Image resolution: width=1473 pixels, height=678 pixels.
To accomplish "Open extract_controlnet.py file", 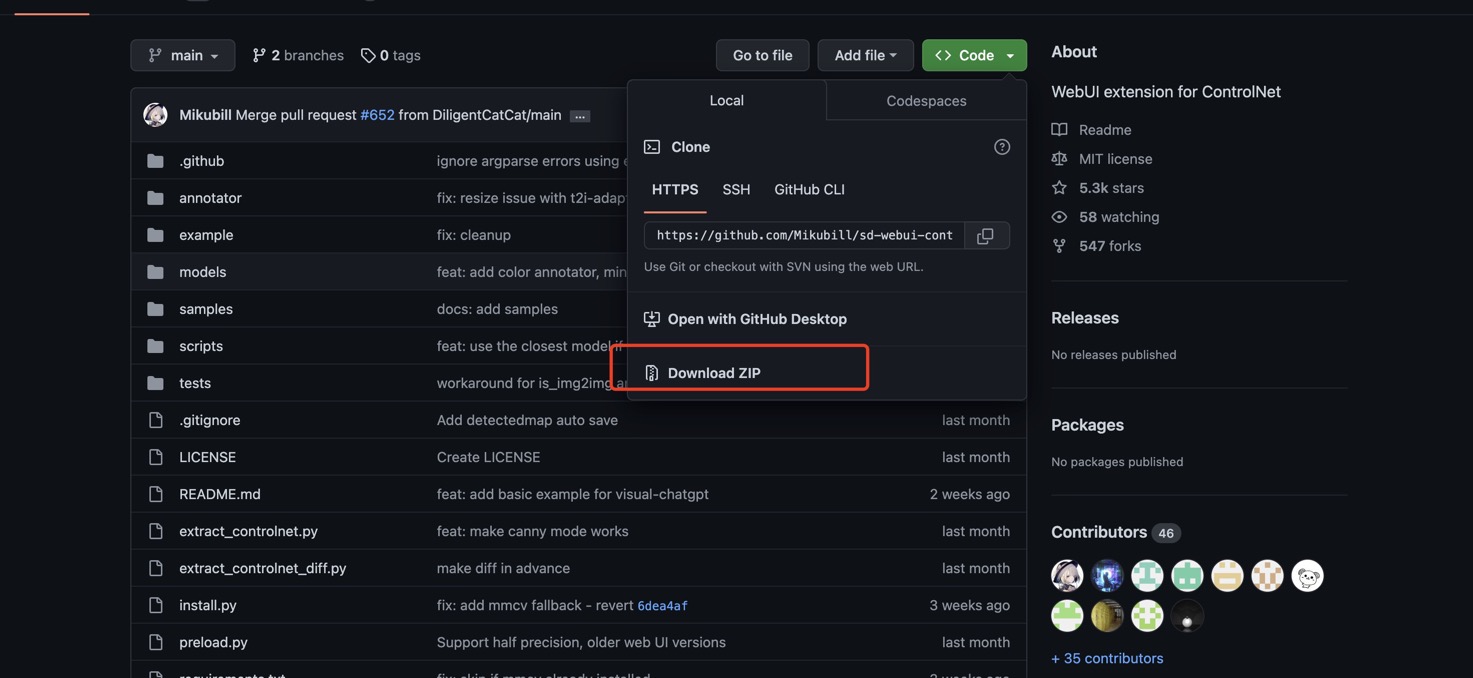I will 248,531.
